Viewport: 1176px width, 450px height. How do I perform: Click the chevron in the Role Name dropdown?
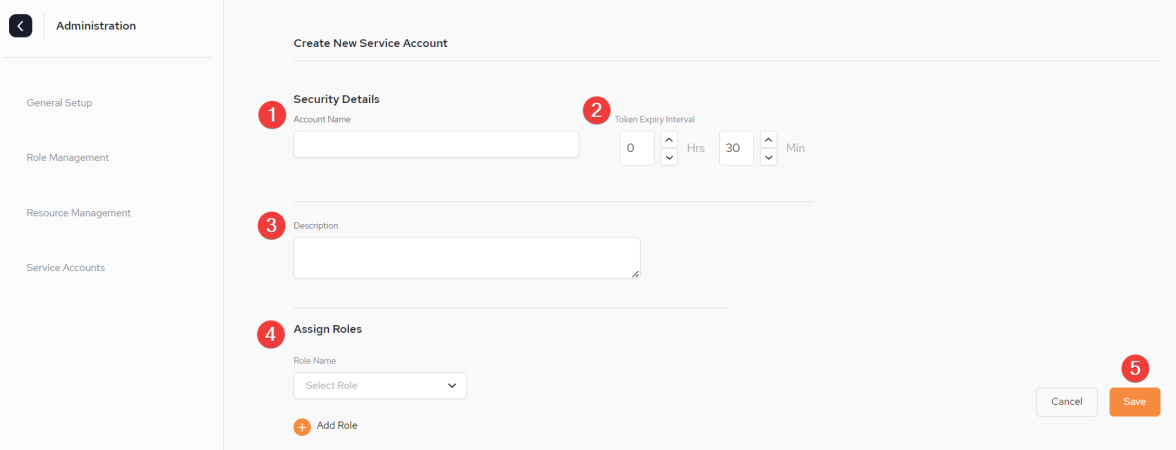[x=452, y=386]
